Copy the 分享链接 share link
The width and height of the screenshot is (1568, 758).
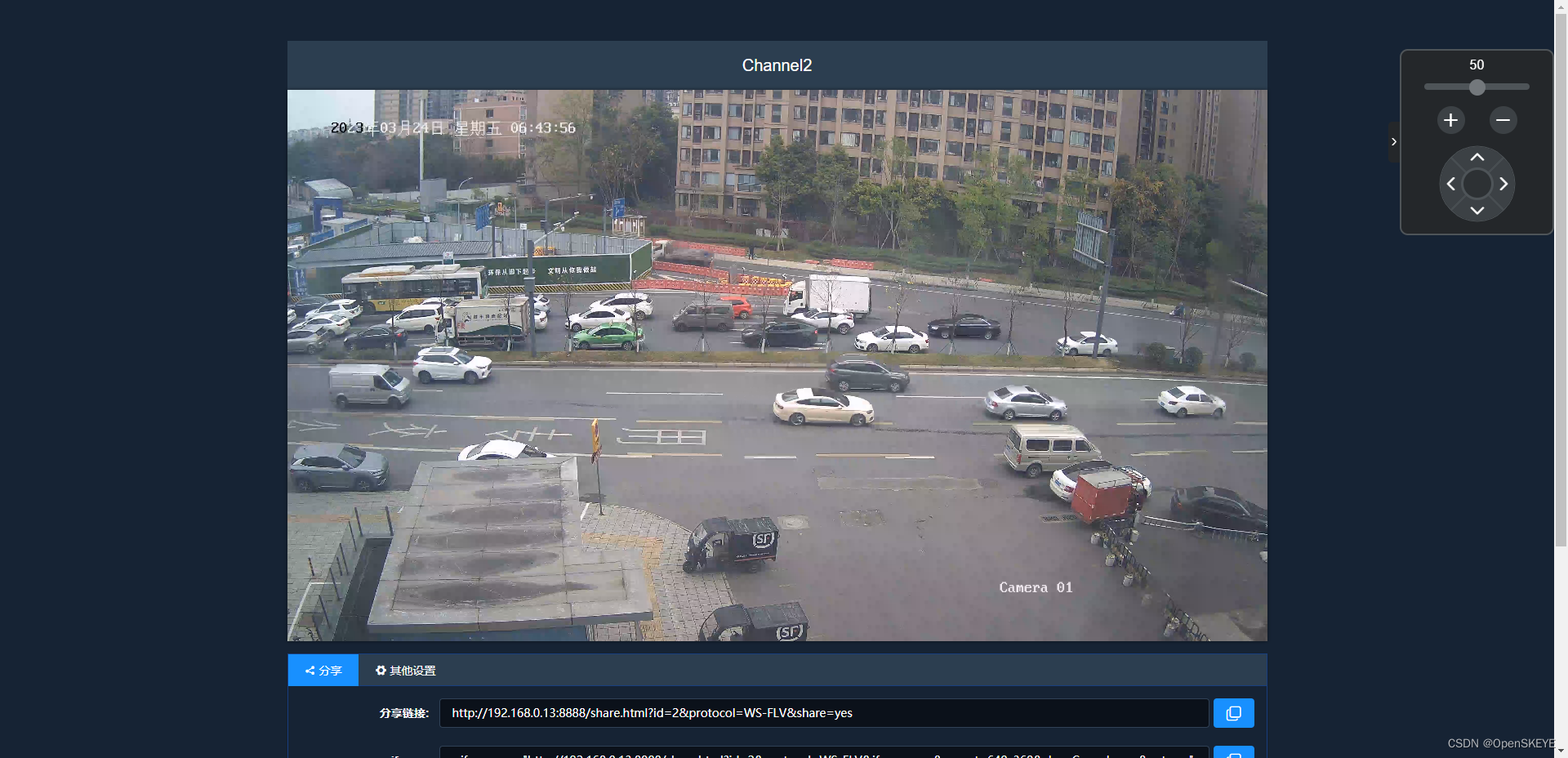coord(1233,713)
